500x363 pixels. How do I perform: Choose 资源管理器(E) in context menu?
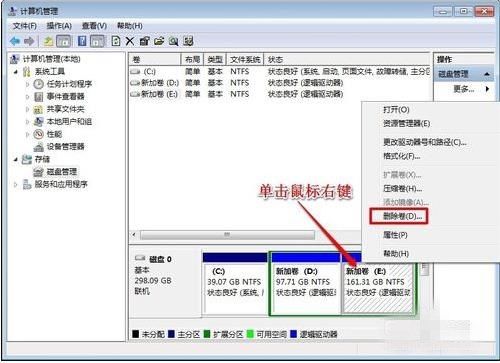pyautogui.click(x=407, y=124)
